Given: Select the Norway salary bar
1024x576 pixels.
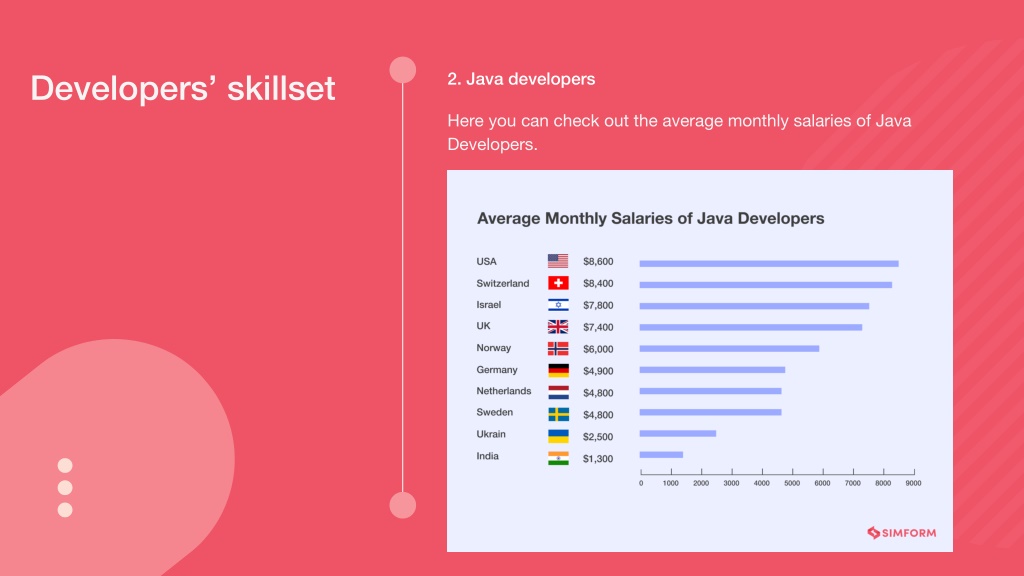Looking at the screenshot, I should pyautogui.click(x=729, y=349).
